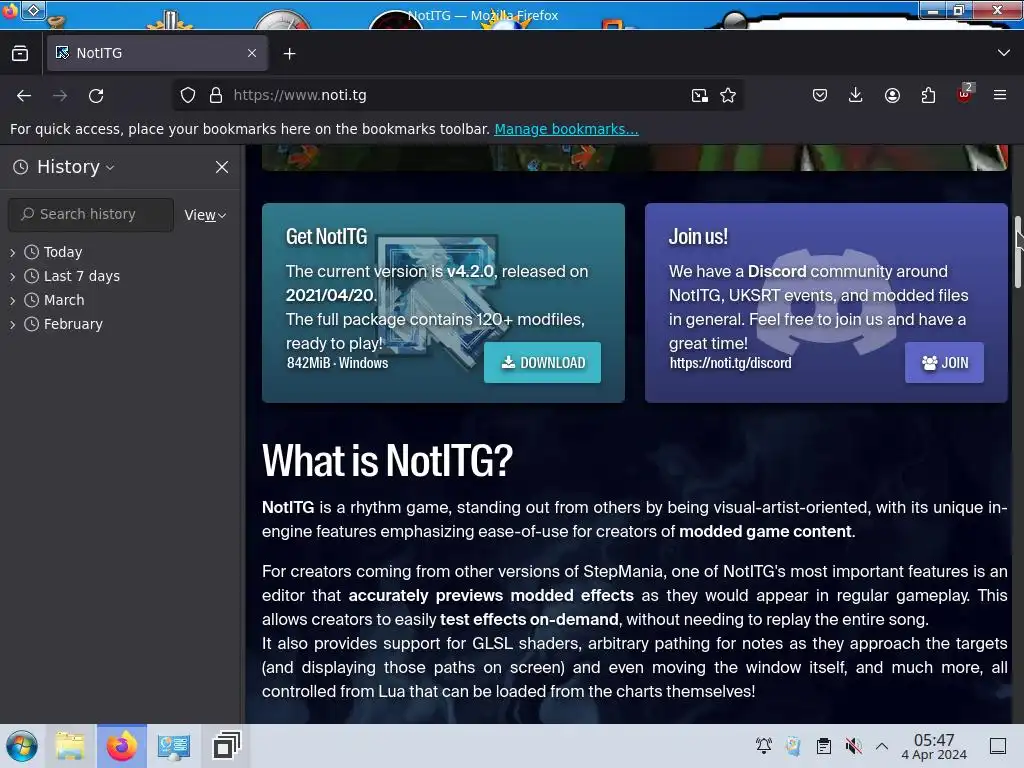
Task: Open the Manage bookmarks link
Action: coord(566,129)
